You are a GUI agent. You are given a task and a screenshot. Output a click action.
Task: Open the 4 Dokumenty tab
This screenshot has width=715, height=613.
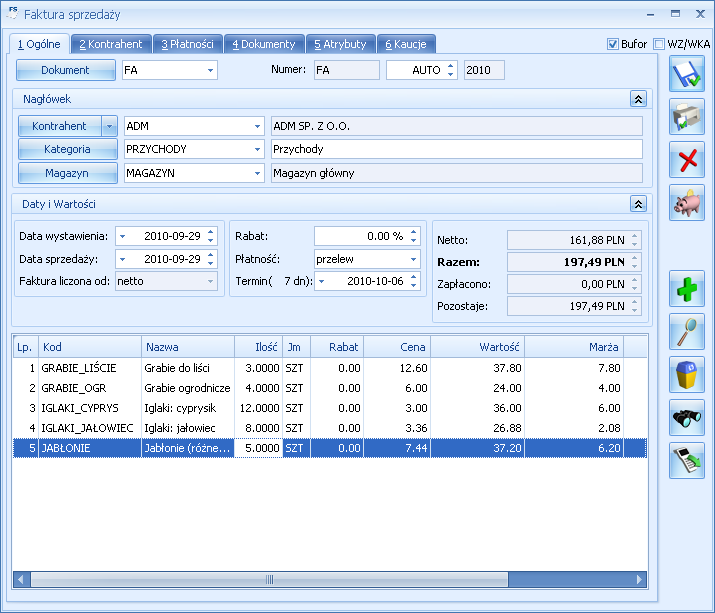pyautogui.click(x=264, y=44)
